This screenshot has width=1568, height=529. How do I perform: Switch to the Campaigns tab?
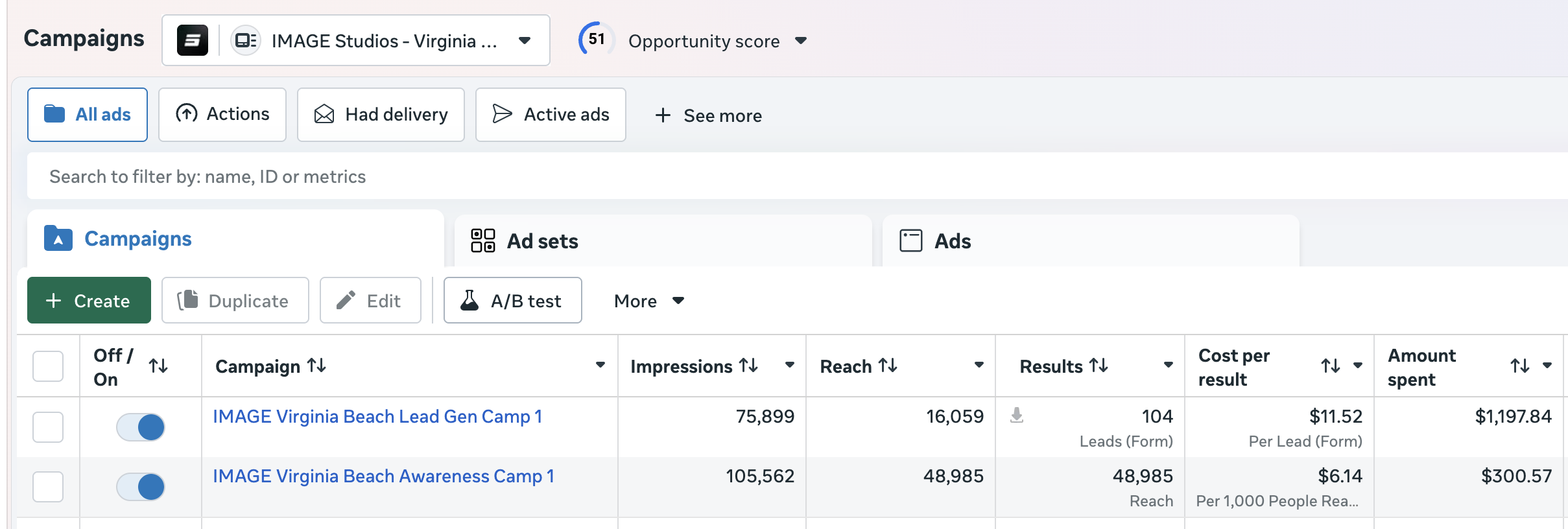pos(235,239)
